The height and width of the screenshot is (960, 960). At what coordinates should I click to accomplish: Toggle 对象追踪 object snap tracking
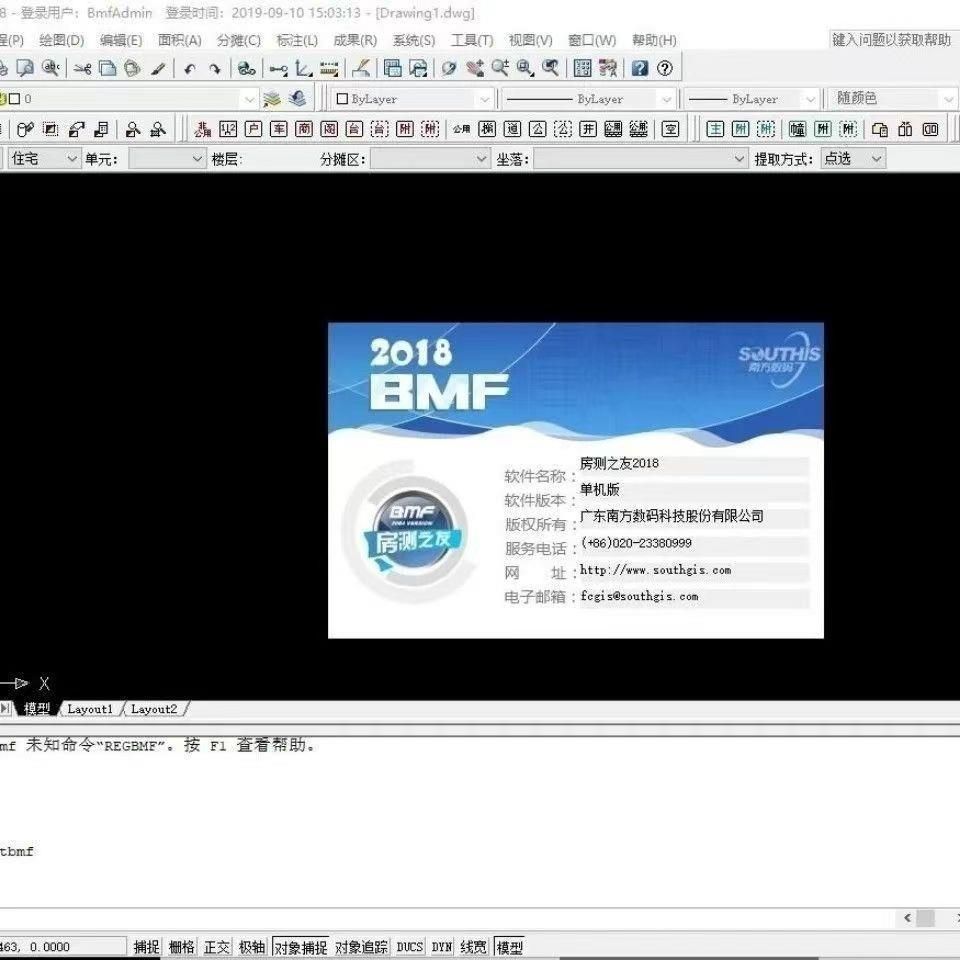pyautogui.click(x=361, y=947)
